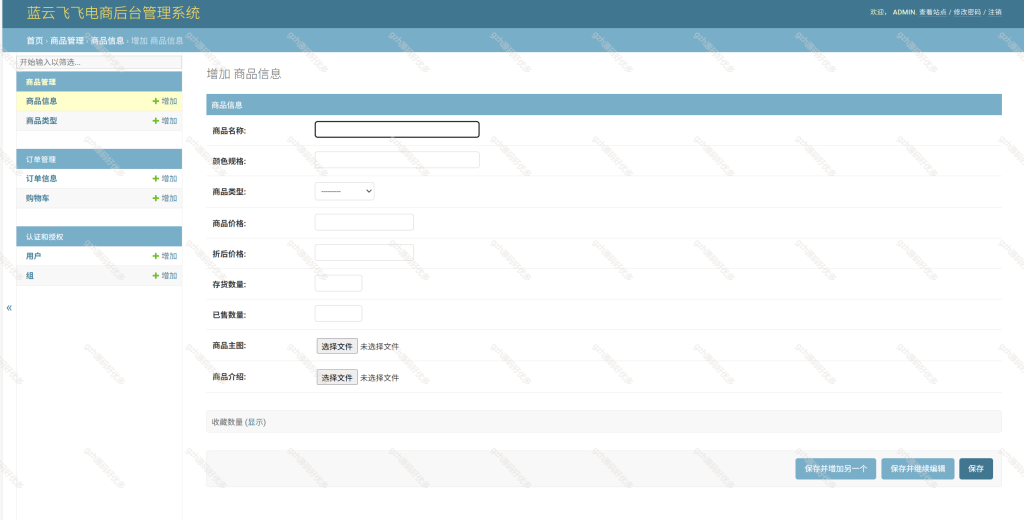
Task: Click 保存并继续编辑 button
Action: coord(918,468)
